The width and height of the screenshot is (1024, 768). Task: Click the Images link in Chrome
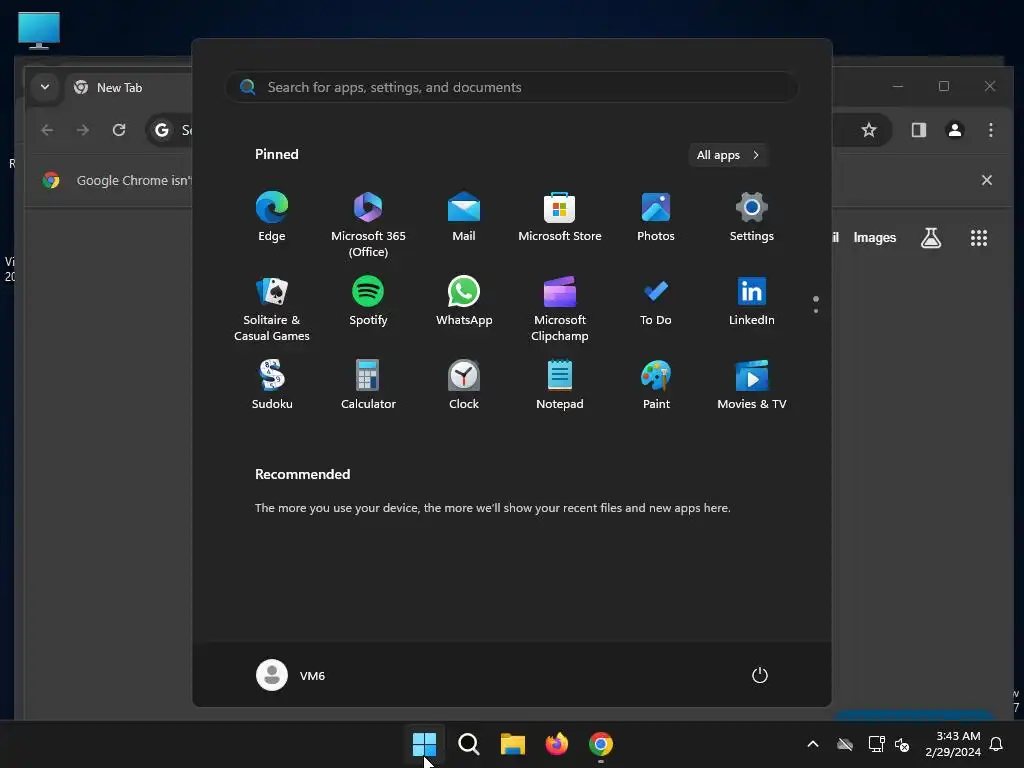tap(874, 238)
